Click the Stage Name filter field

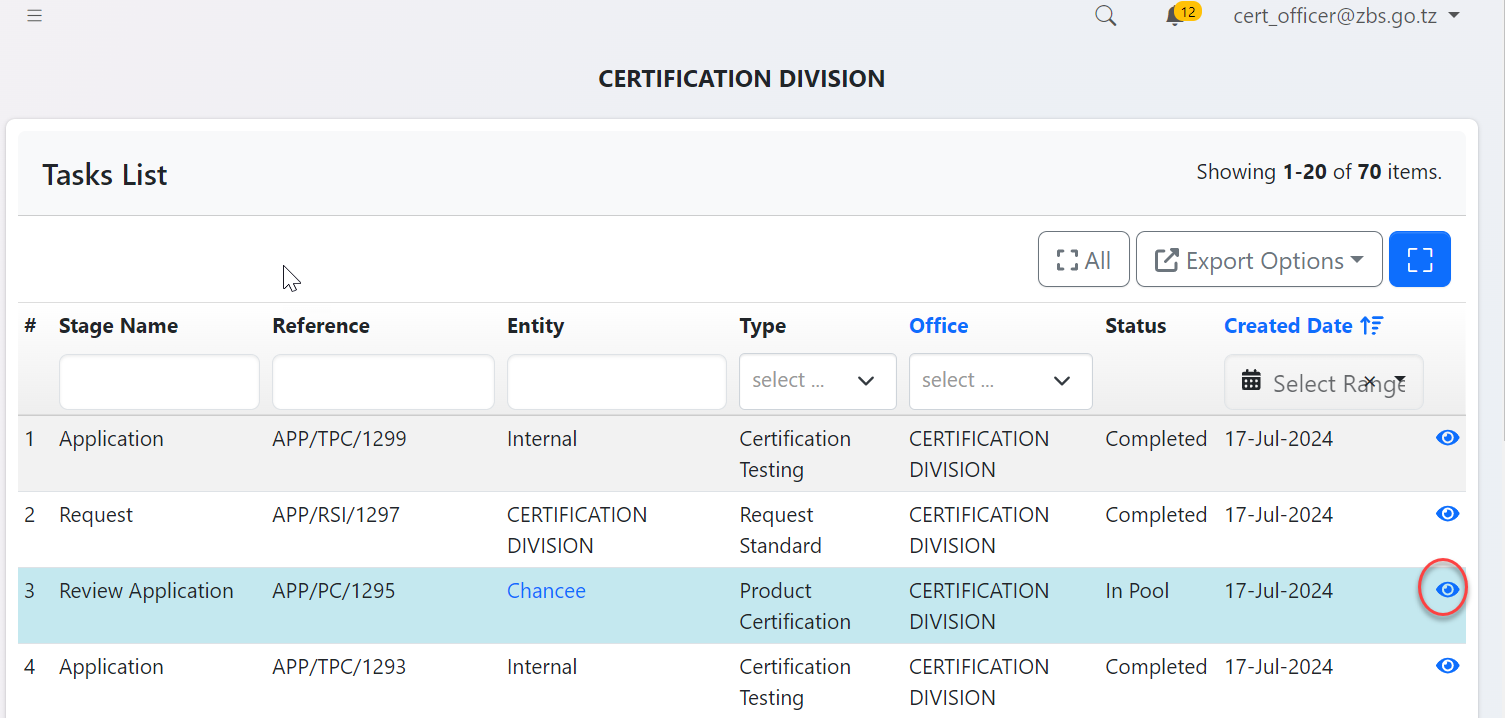pos(159,382)
